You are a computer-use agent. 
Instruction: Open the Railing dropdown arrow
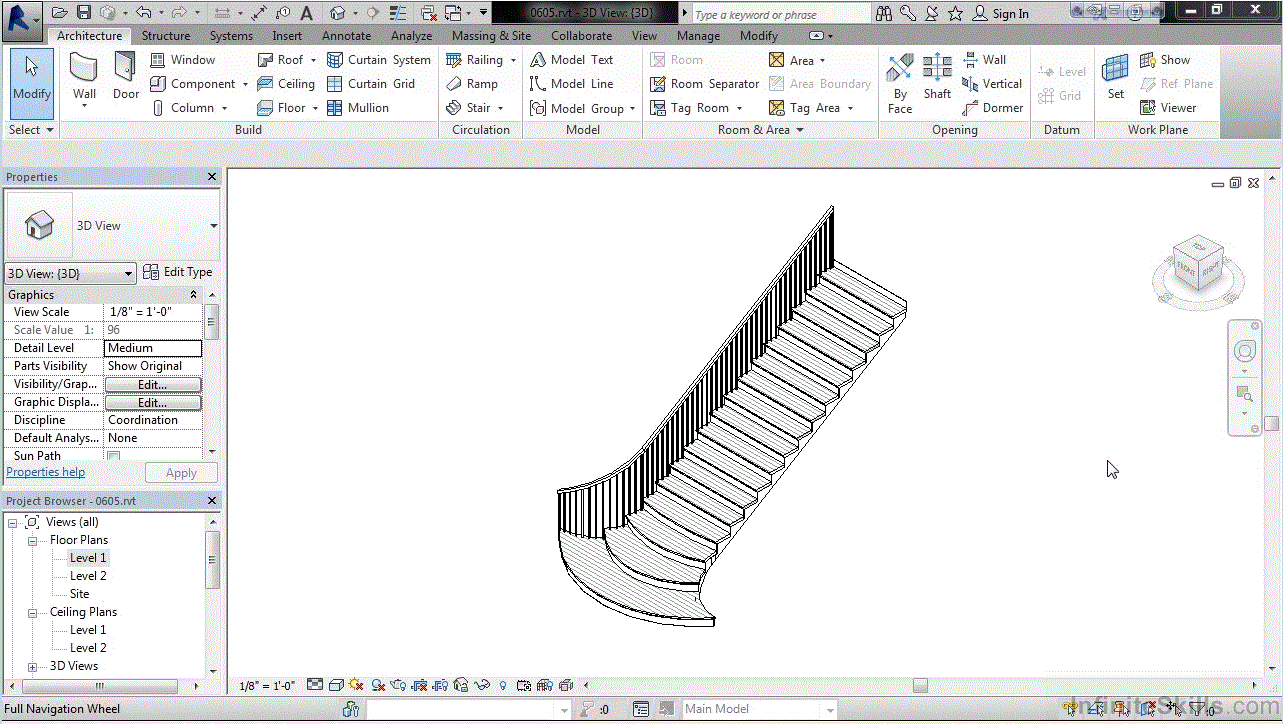(x=513, y=60)
